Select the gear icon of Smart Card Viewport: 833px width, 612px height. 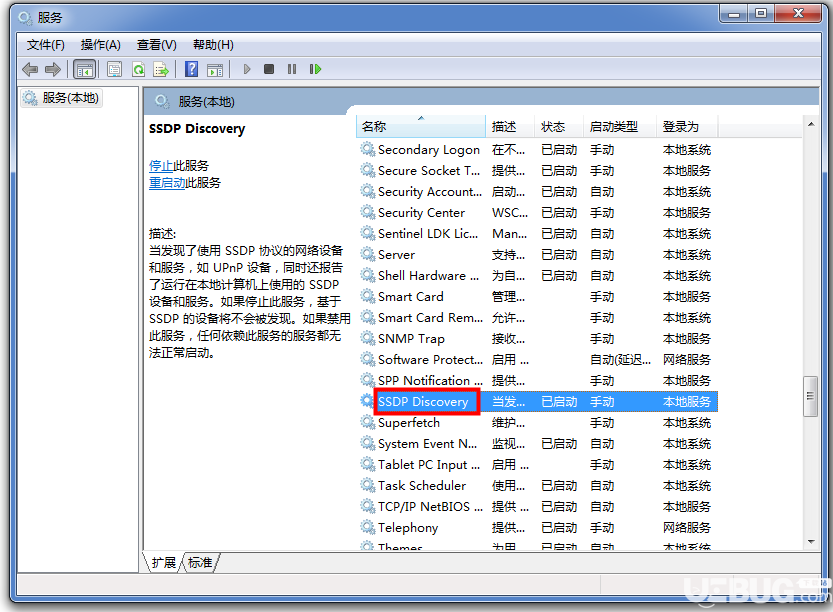368,296
